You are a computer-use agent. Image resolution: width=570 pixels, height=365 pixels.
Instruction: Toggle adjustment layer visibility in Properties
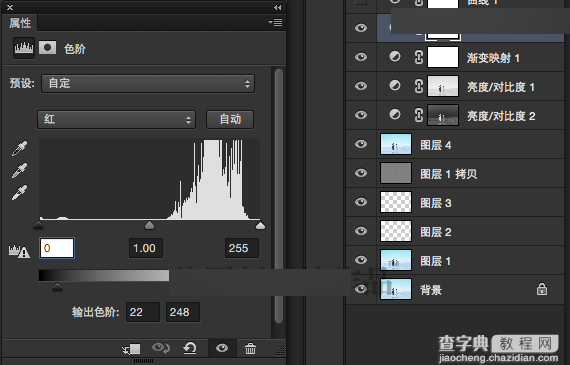[x=222, y=348]
